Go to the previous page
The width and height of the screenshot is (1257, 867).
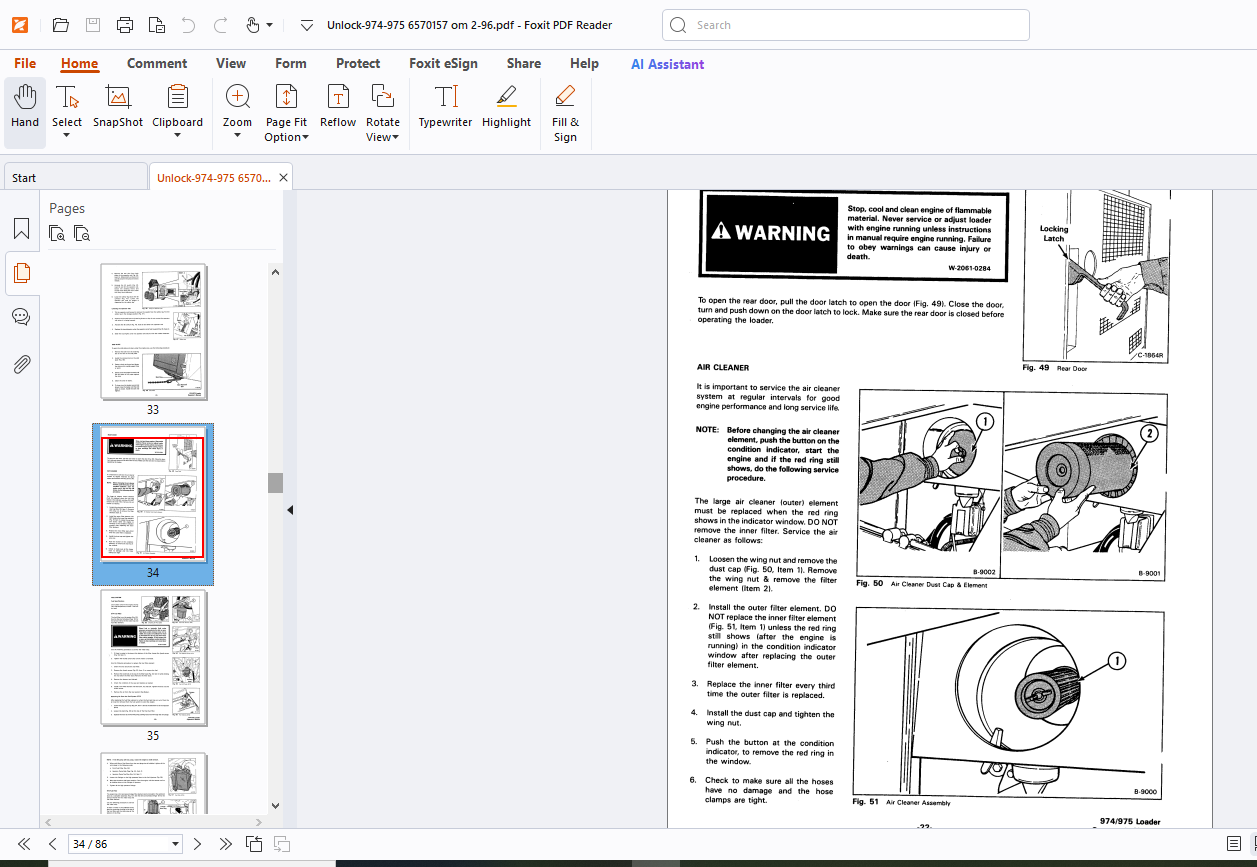51,844
